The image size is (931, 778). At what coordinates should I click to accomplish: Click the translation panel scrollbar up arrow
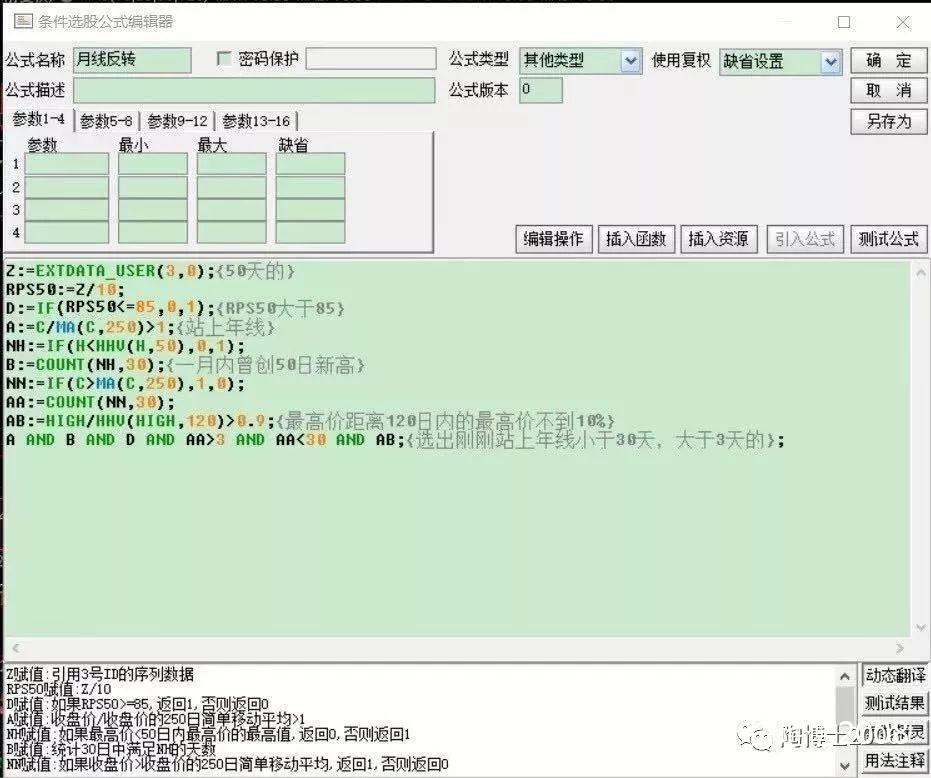[x=844, y=676]
